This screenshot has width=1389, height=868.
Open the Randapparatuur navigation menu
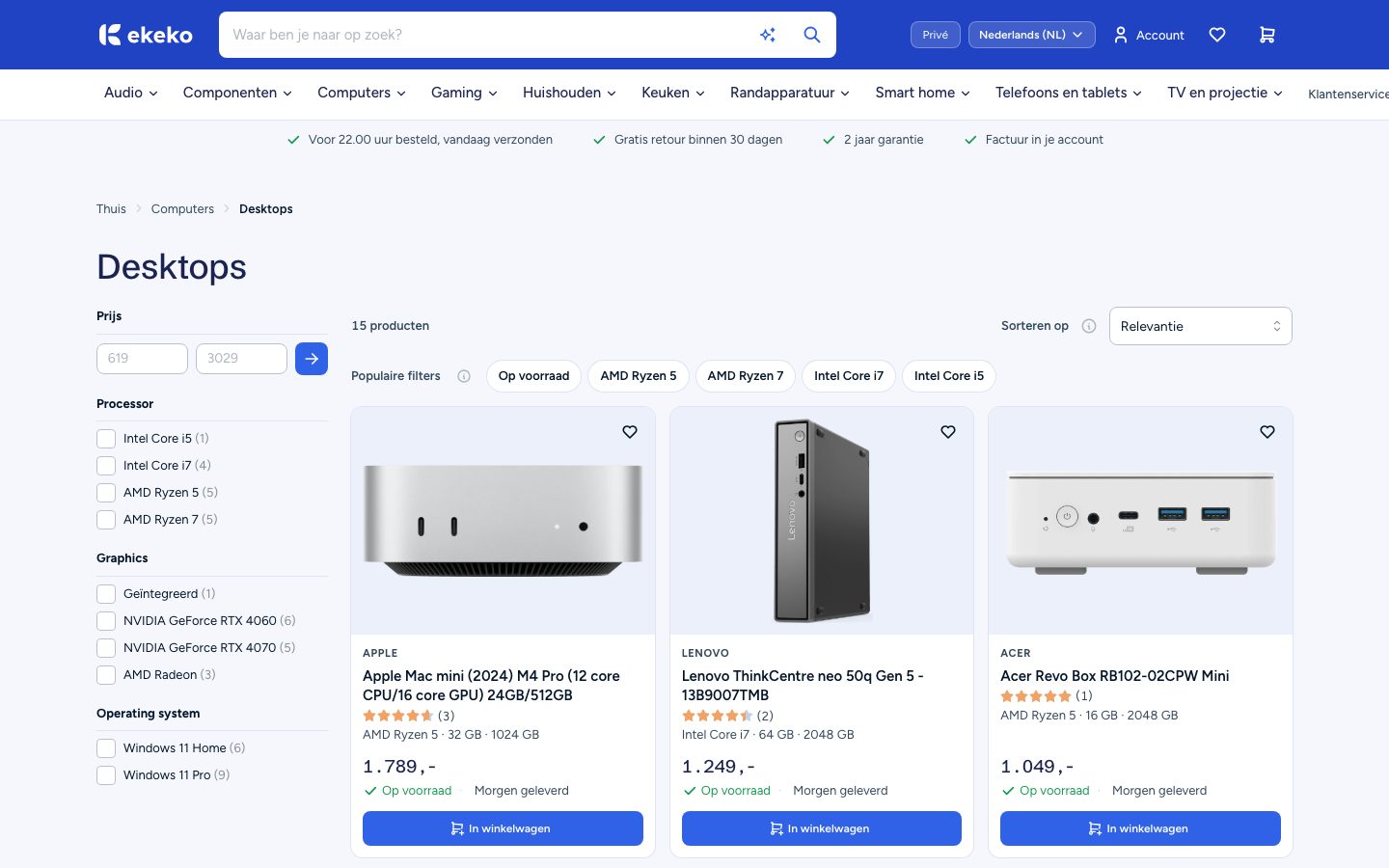pyautogui.click(x=790, y=93)
